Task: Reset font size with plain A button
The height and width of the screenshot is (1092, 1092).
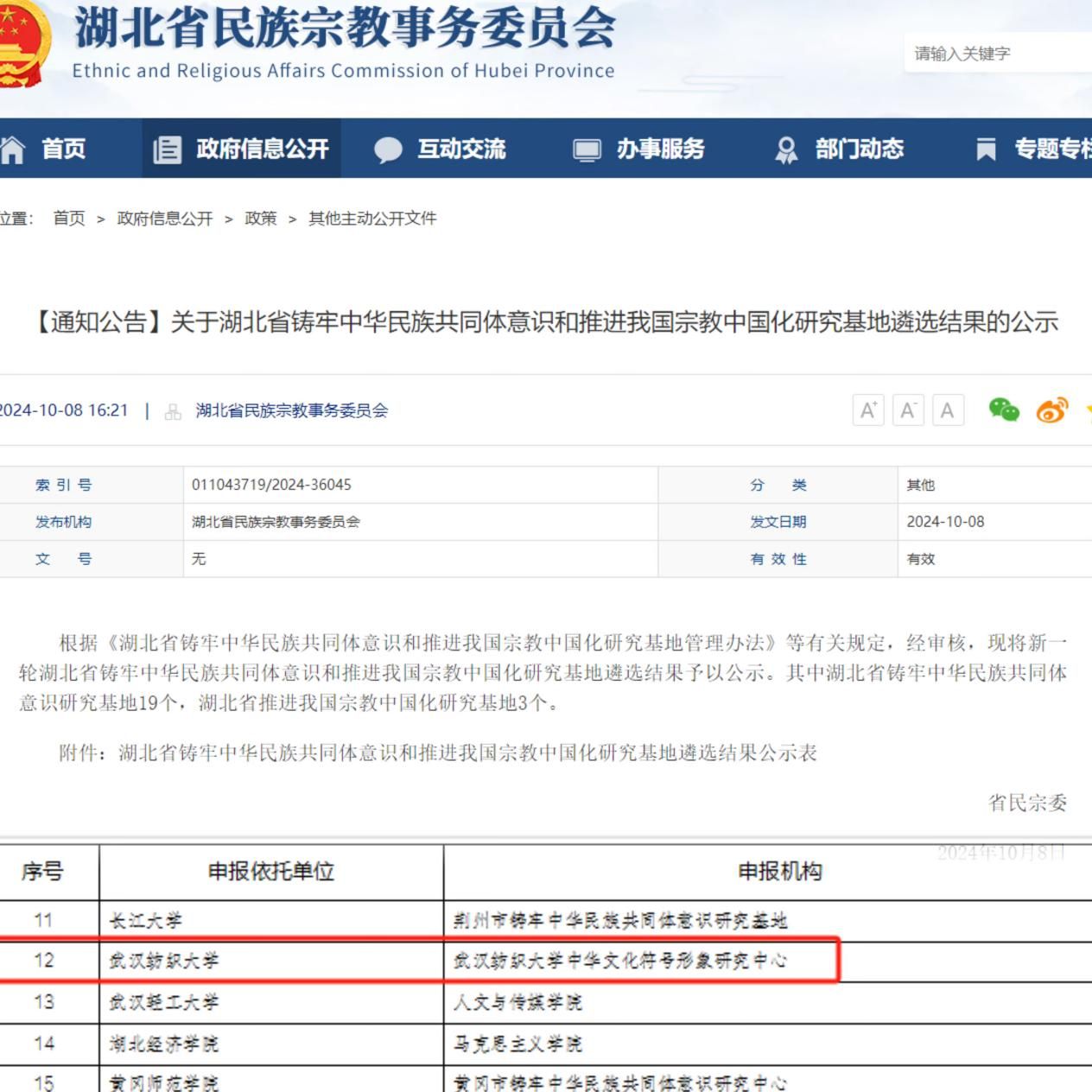Action: (948, 410)
